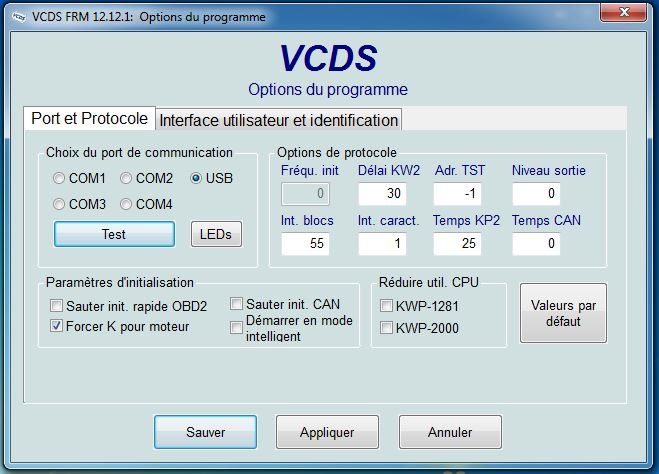
Task: Click the LEDs button
Action: click(216, 234)
